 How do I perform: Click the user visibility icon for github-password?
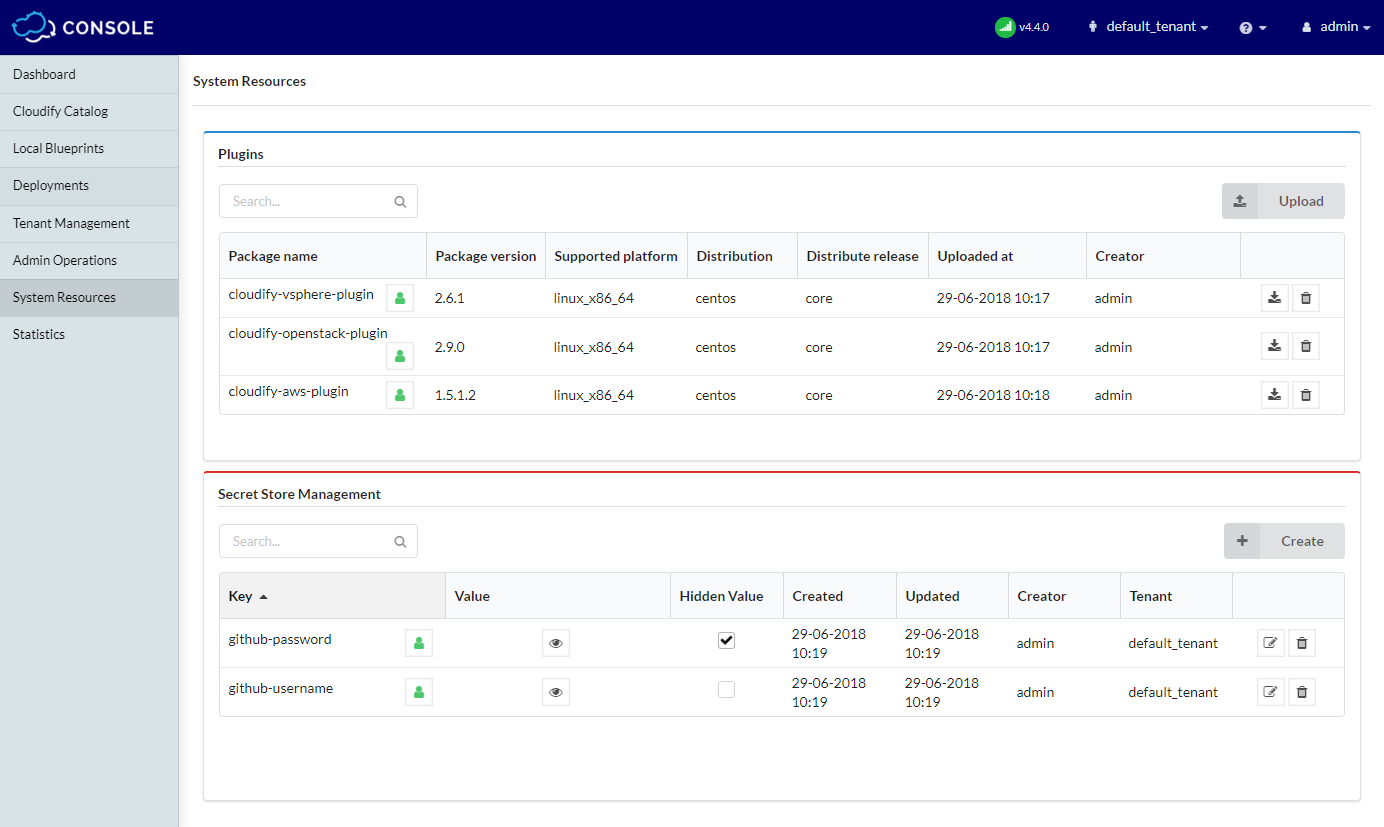coord(419,643)
